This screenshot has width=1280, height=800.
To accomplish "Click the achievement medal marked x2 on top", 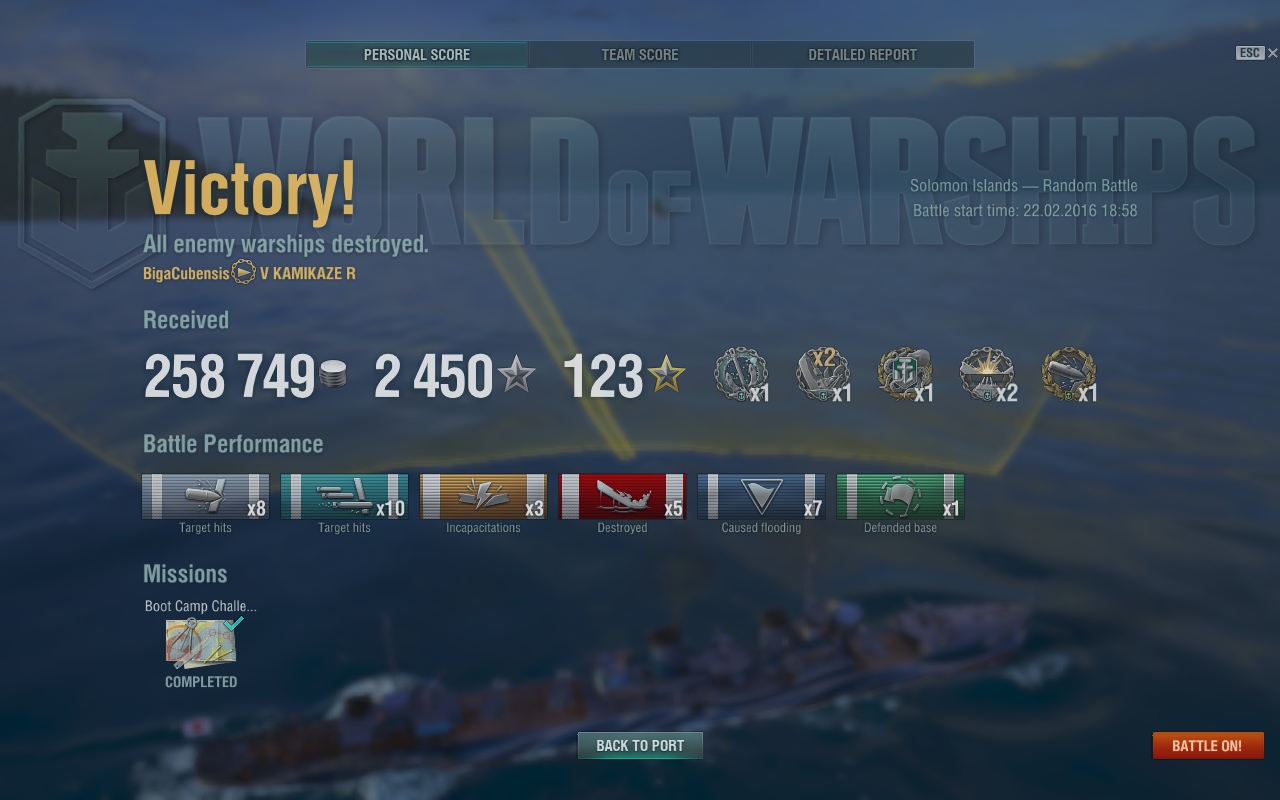I will [823, 374].
